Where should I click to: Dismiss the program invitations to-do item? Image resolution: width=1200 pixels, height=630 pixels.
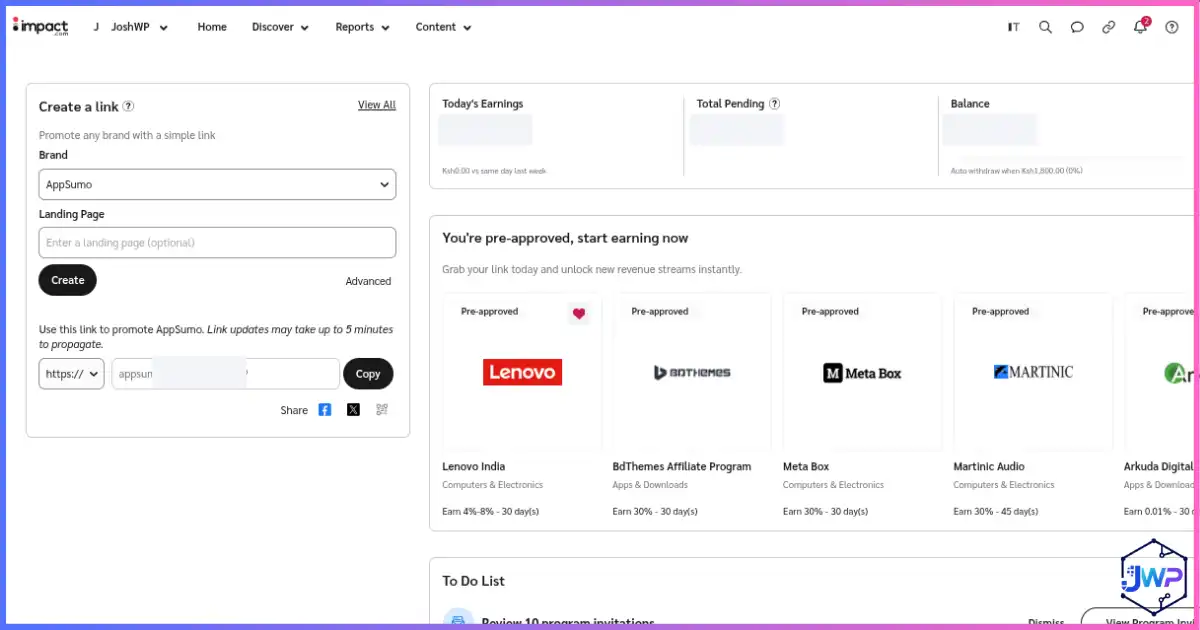pyautogui.click(x=1046, y=622)
